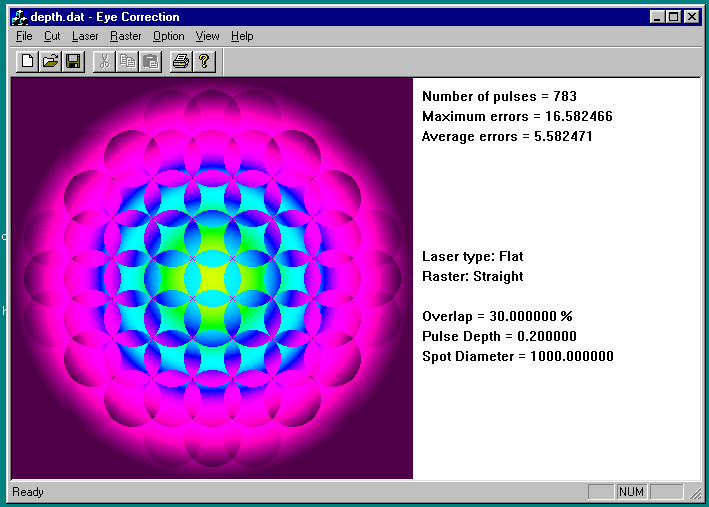Viewport: 709px width, 507px height.
Task: Open a file with the folder icon
Action: tap(50, 61)
